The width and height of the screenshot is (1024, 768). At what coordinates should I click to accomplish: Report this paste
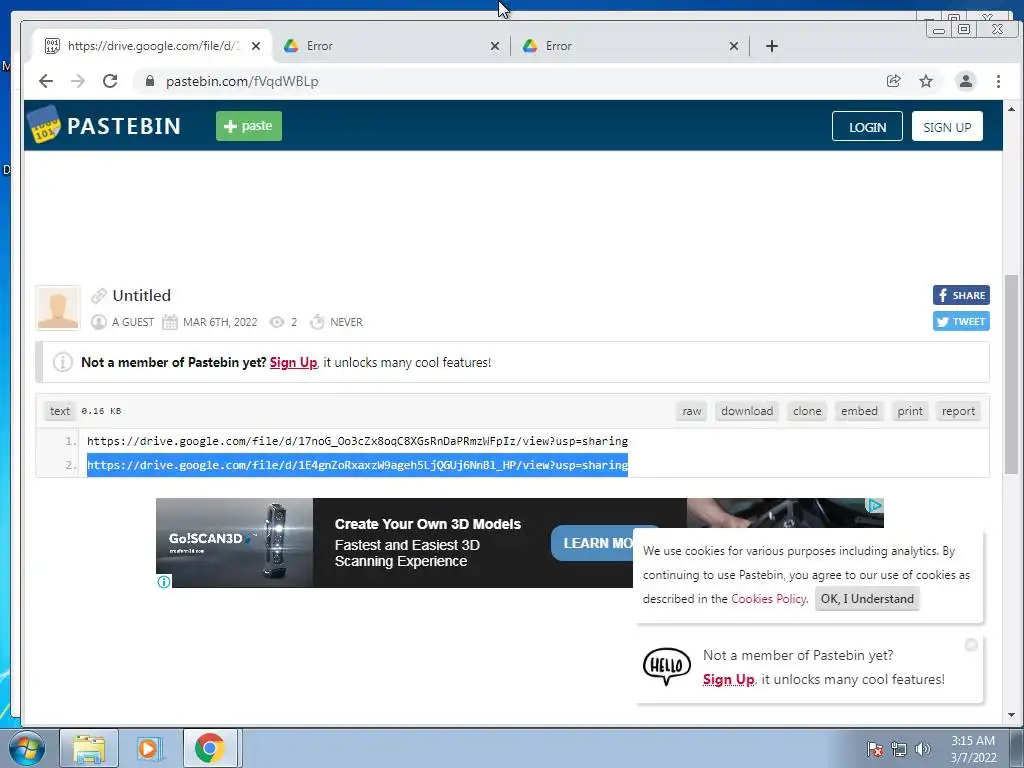pos(958,411)
